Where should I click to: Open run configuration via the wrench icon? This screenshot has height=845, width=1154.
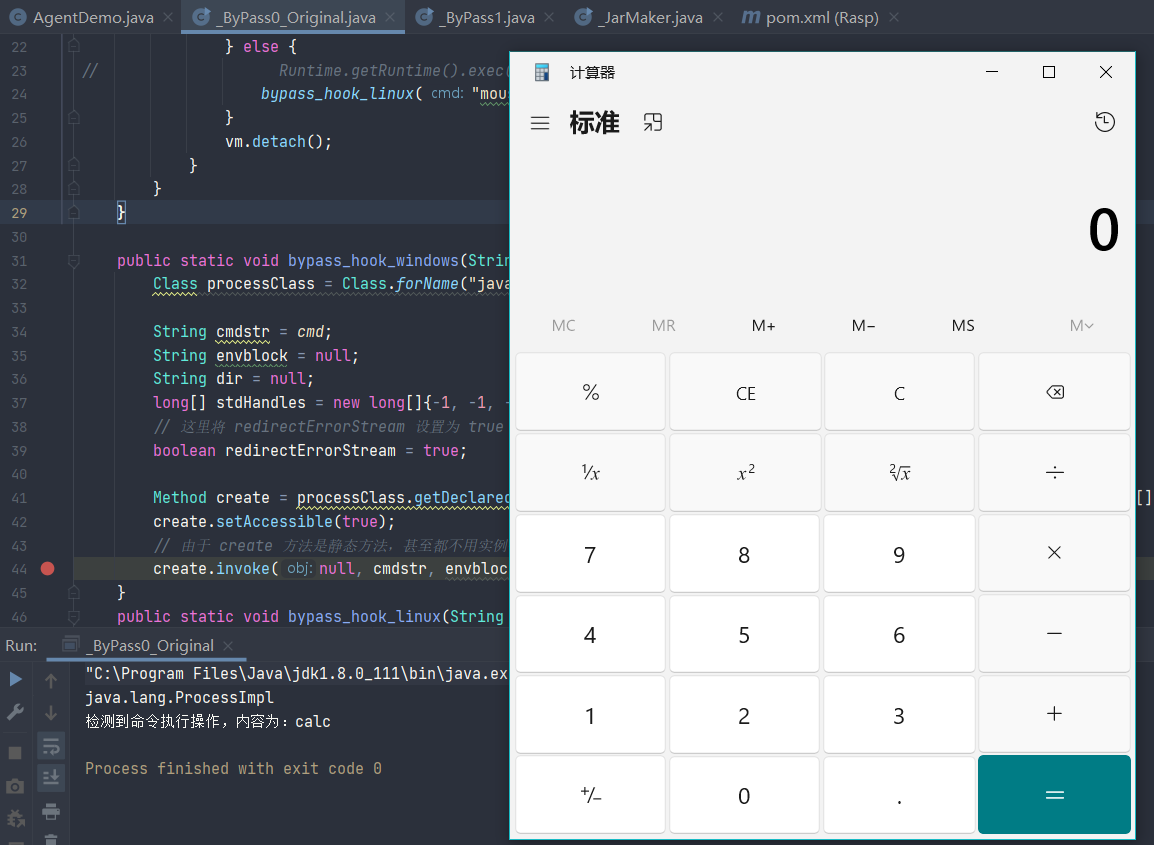pyautogui.click(x=15, y=712)
